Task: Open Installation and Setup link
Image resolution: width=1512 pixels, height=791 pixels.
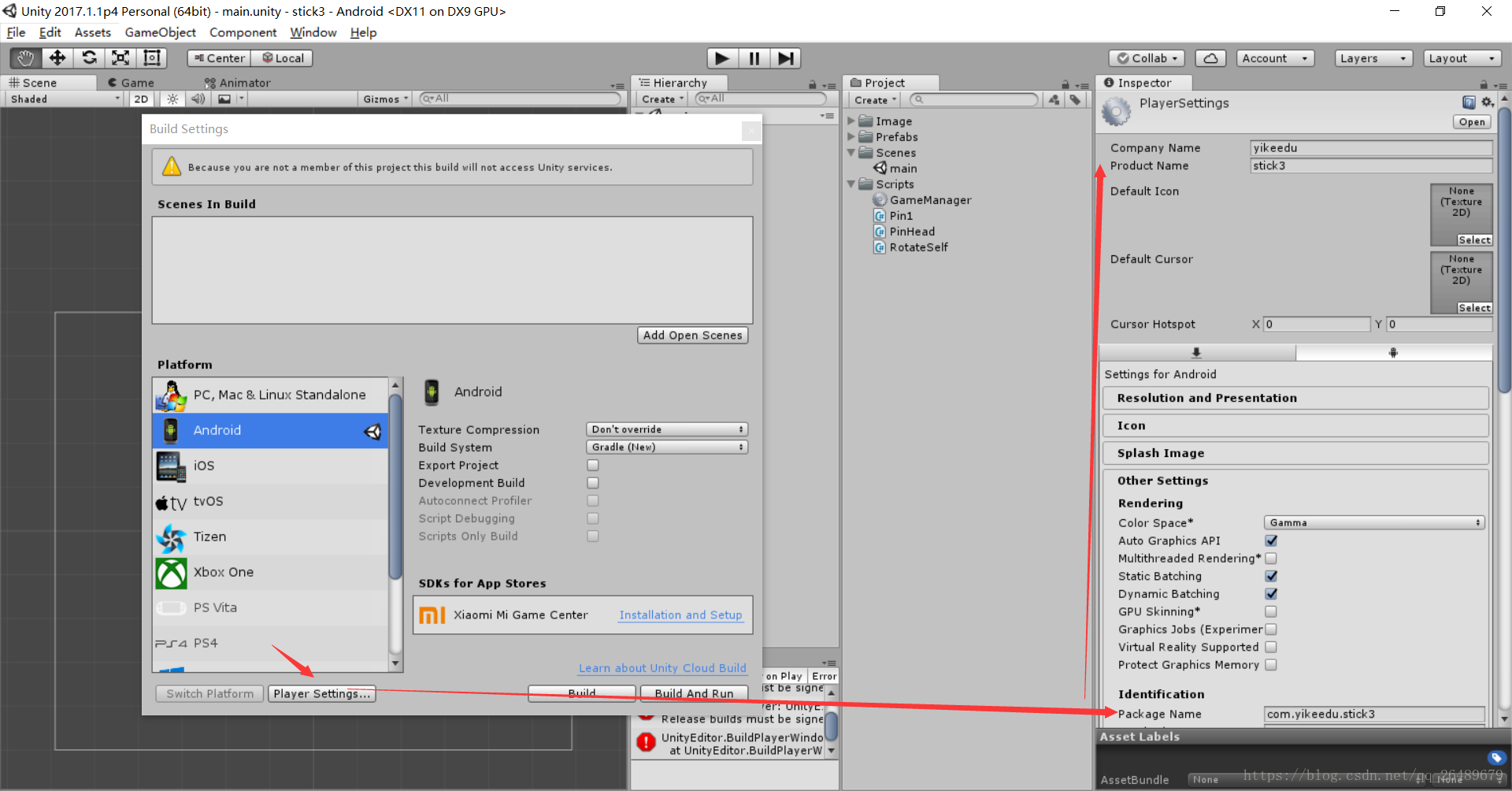Action: click(680, 615)
